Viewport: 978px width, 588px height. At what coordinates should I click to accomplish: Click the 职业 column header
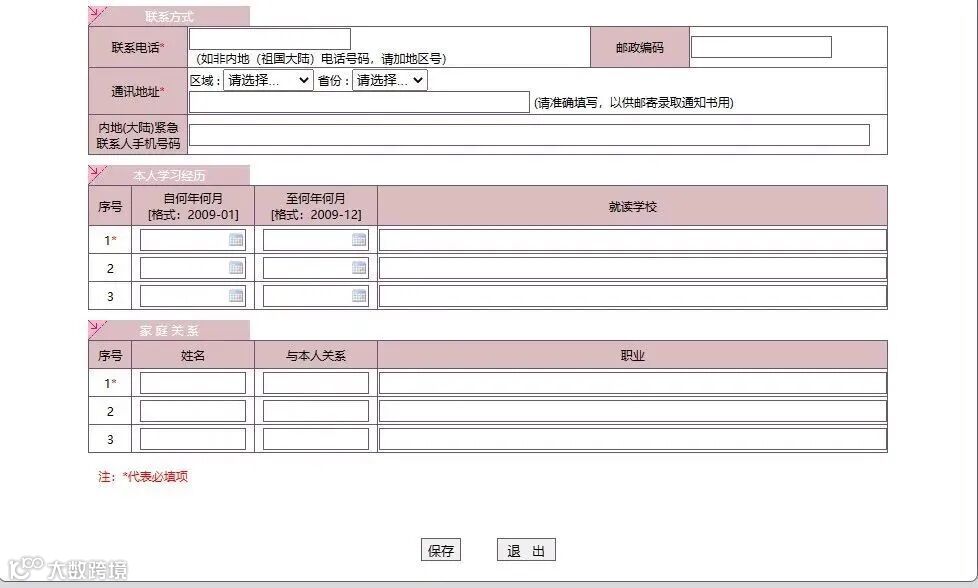click(x=632, y=355)
